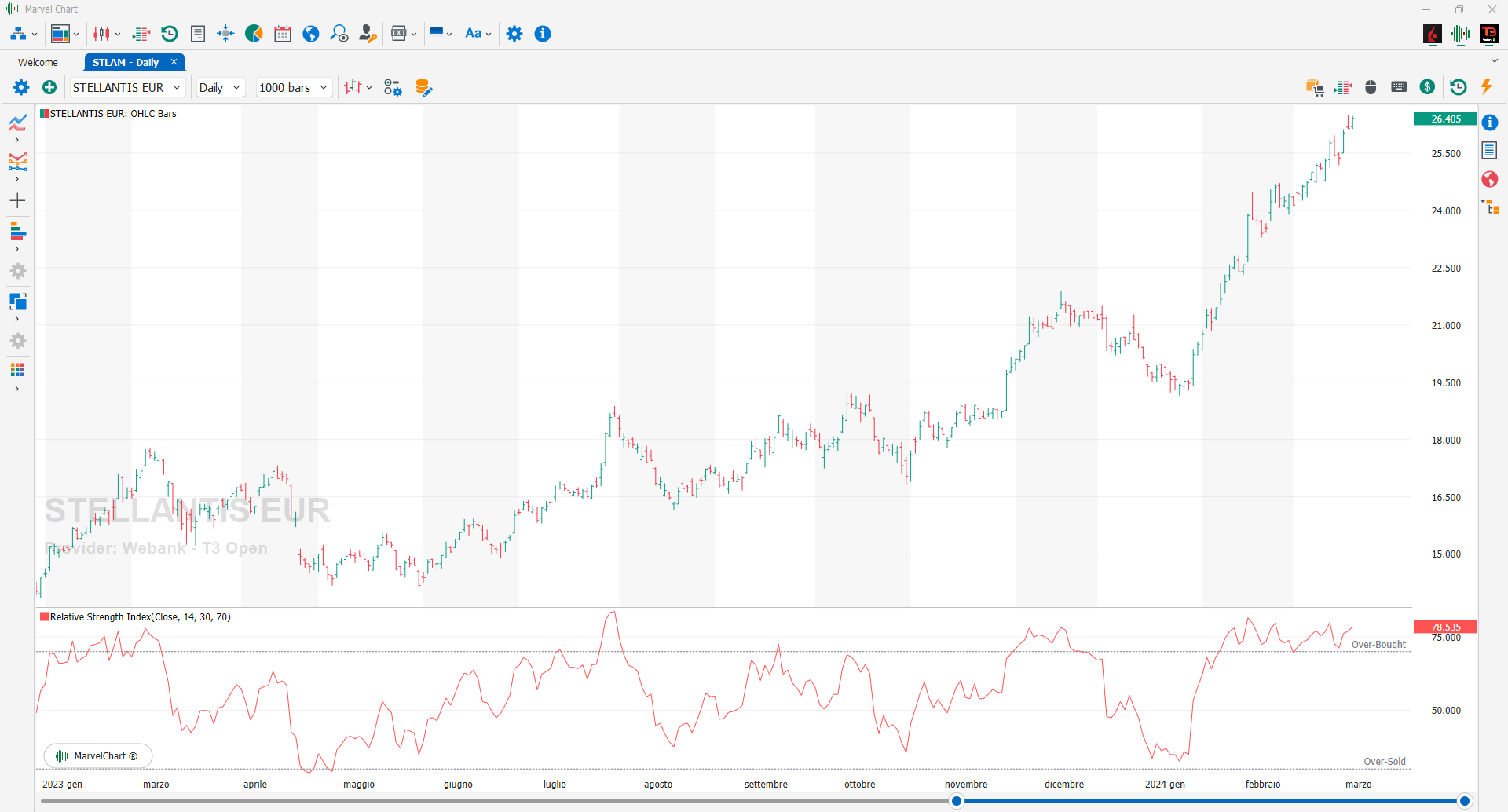Viewport: 1508px width, 812px height.
Task: Select the crosshair plus tool in sidebar
Action: click(17, 201)
